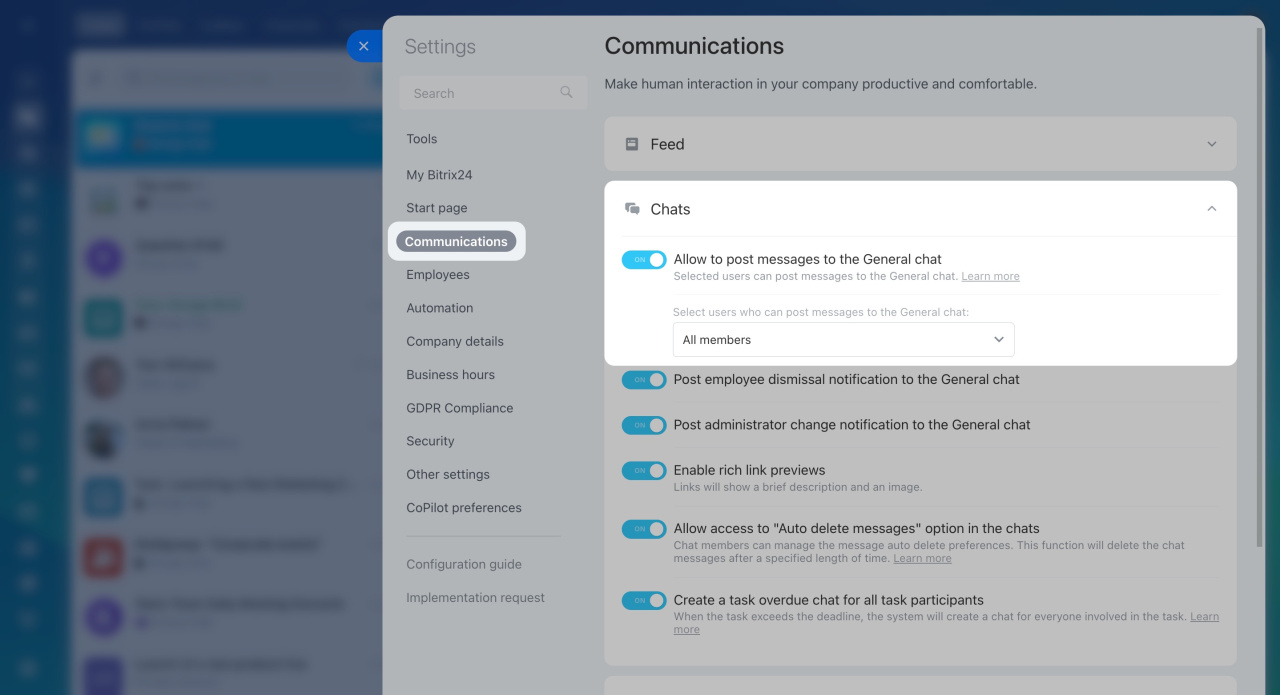Turn off administrator change notification switch
Viewport: 1280px width, 695px height.
click(644, 425)
